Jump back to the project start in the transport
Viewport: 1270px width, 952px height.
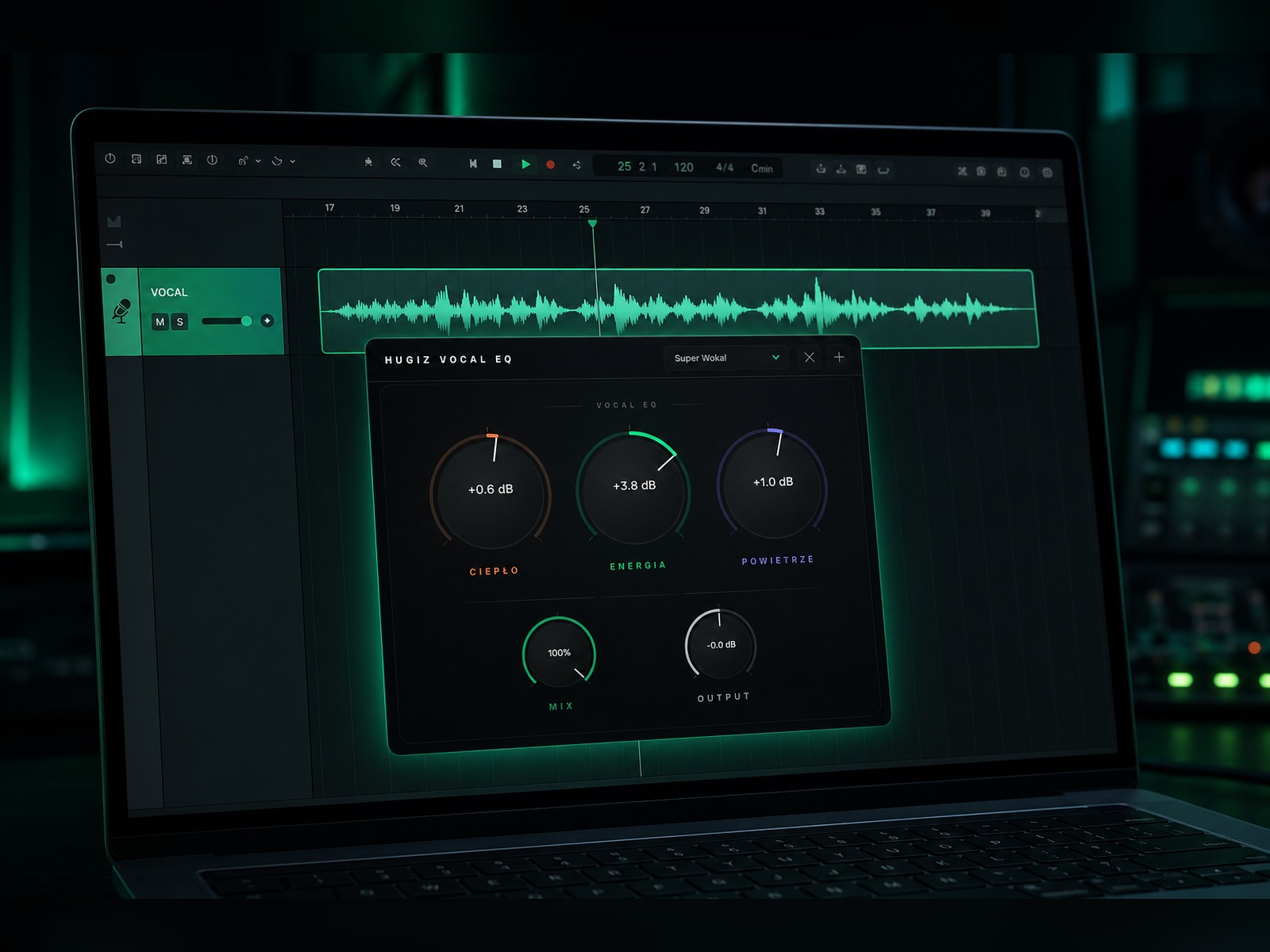(x=473, y=163)
